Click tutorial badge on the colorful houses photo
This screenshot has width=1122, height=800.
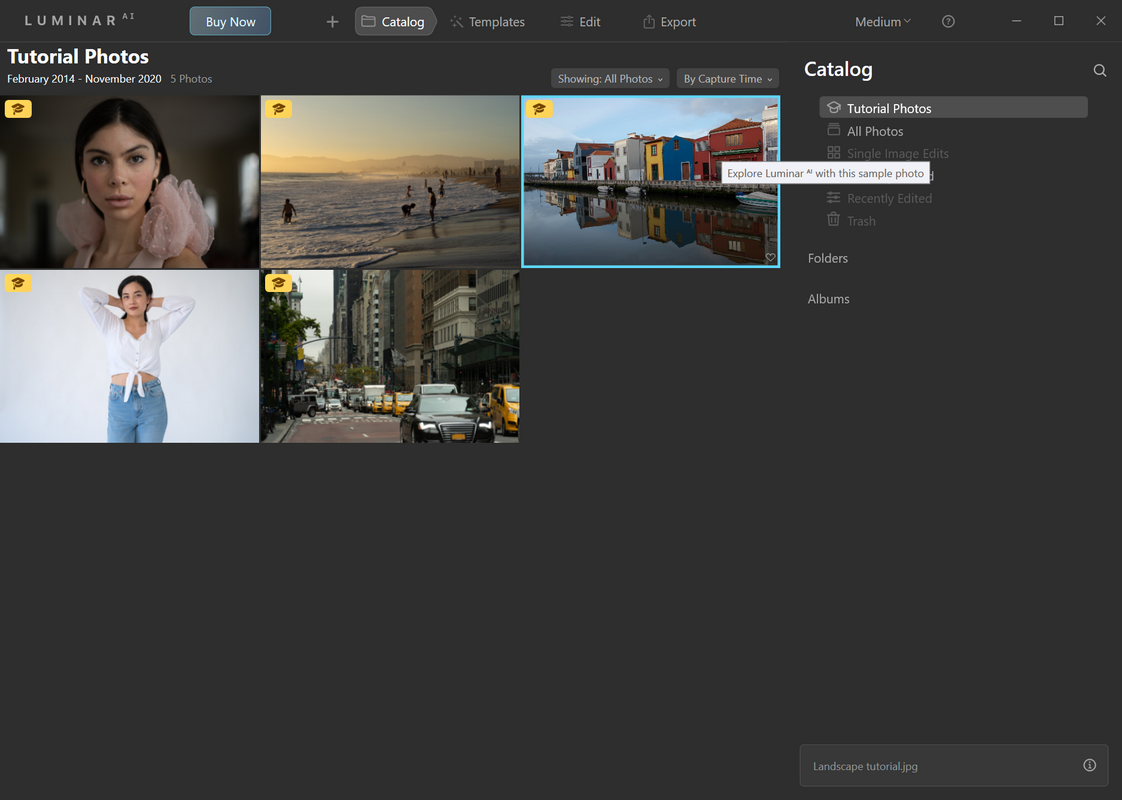click(x=539, y=109)
